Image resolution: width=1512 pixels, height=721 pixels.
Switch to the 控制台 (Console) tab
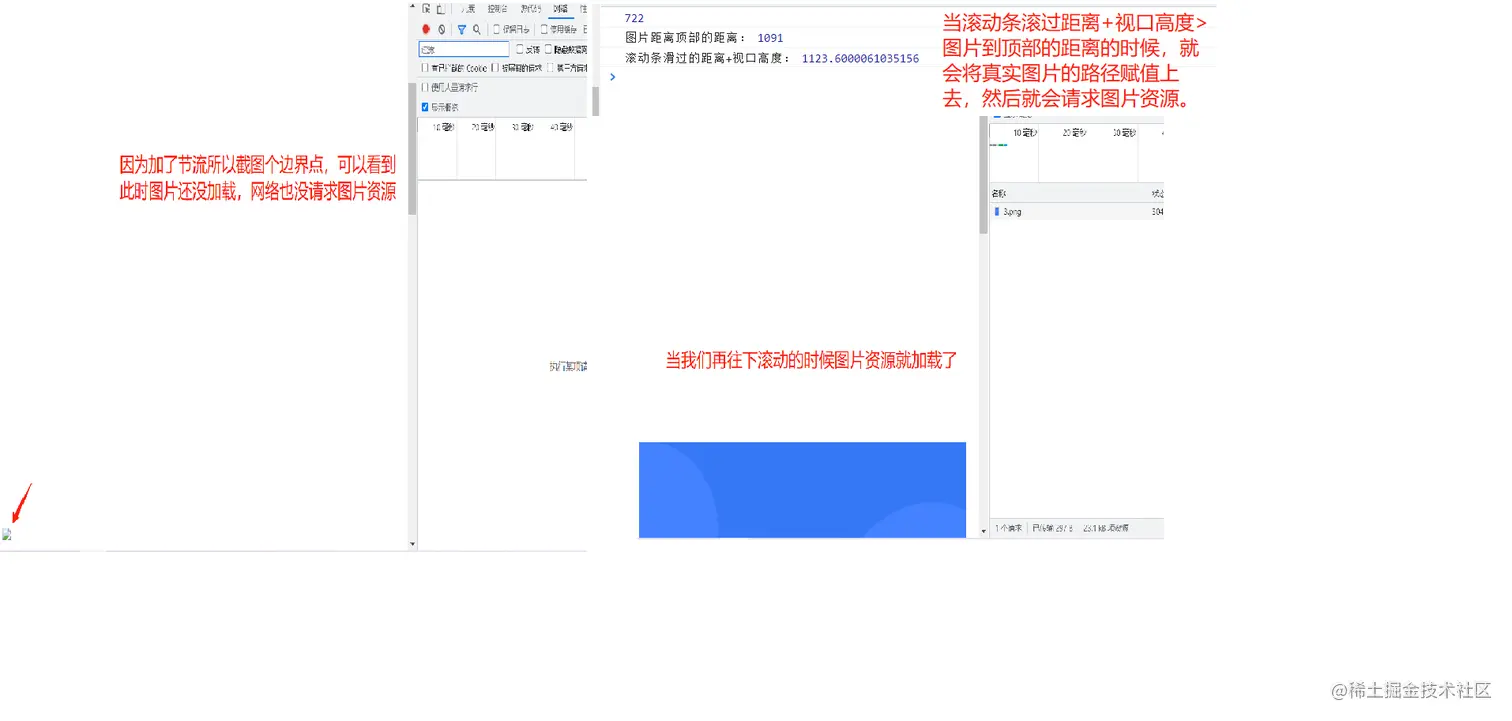[x=497, y=9]
